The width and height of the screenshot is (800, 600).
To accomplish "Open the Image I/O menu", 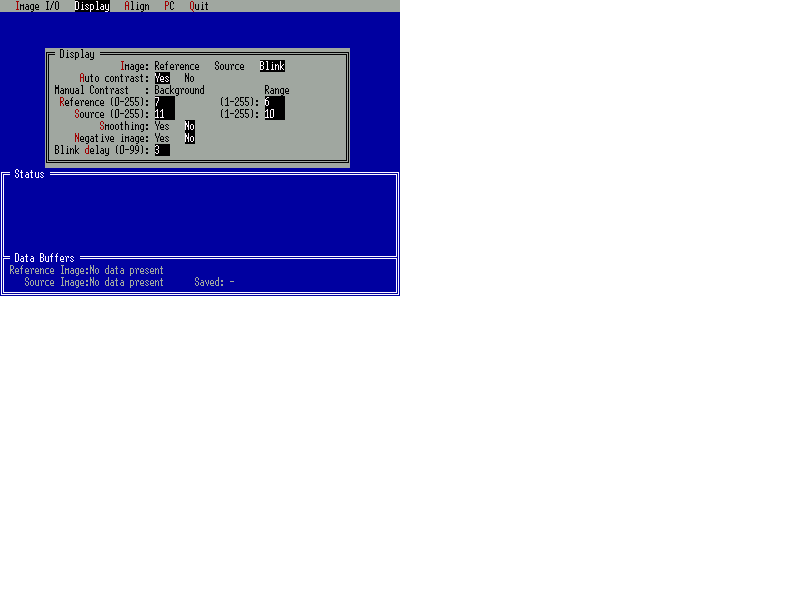I will (37, 6).
